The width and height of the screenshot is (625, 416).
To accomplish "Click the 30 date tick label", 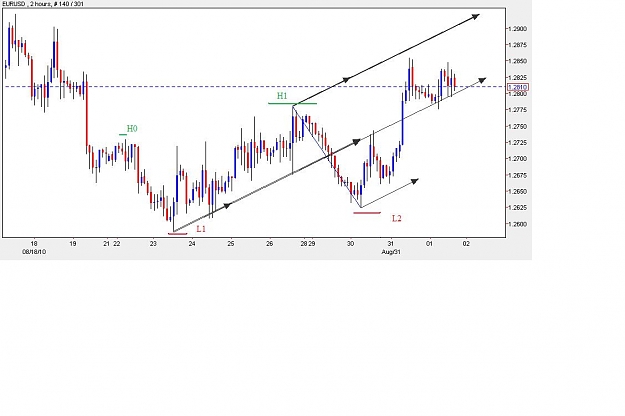I will point(350,243).
